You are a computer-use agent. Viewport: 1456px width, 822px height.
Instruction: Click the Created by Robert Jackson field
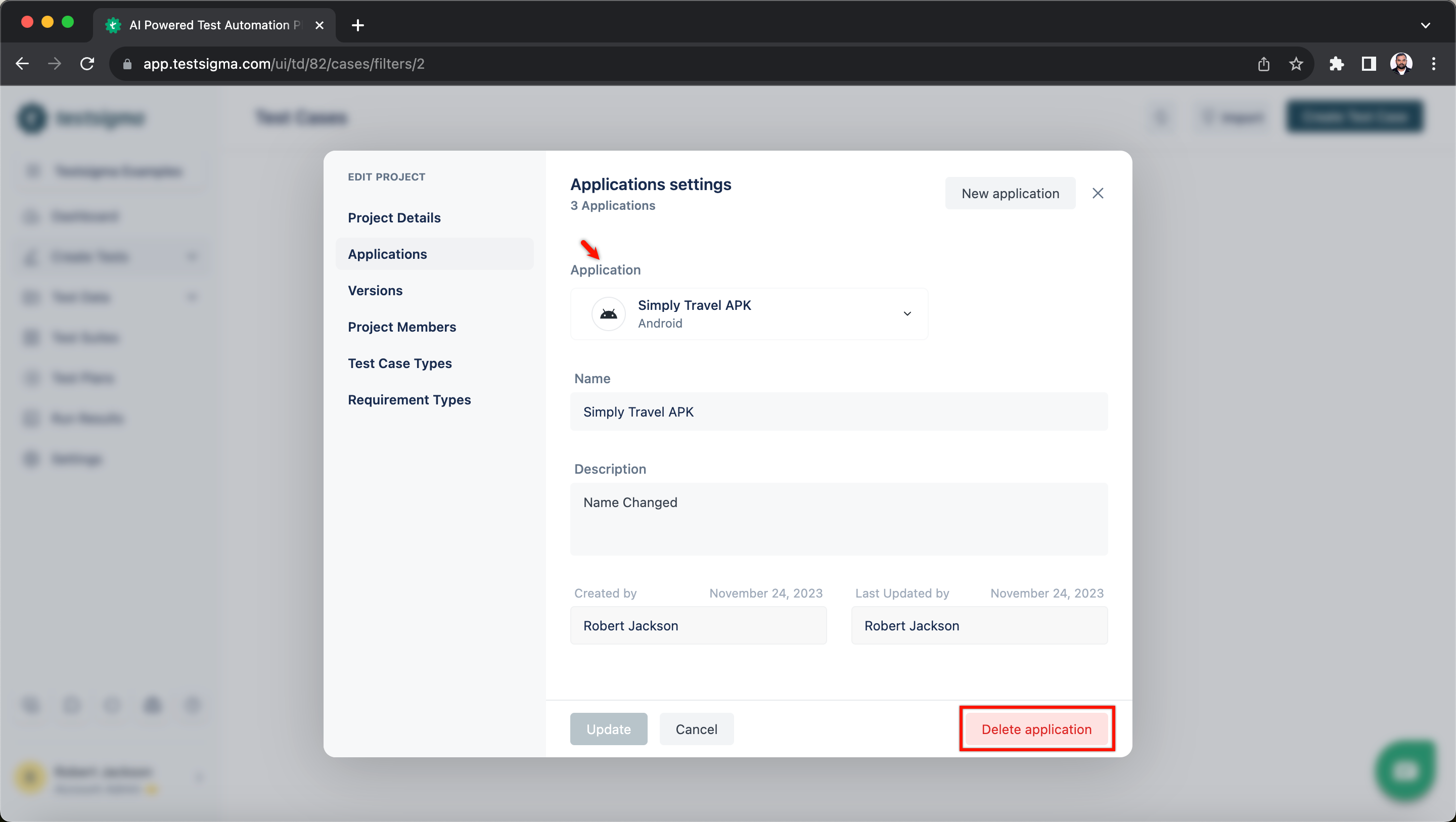pos(698,625)
